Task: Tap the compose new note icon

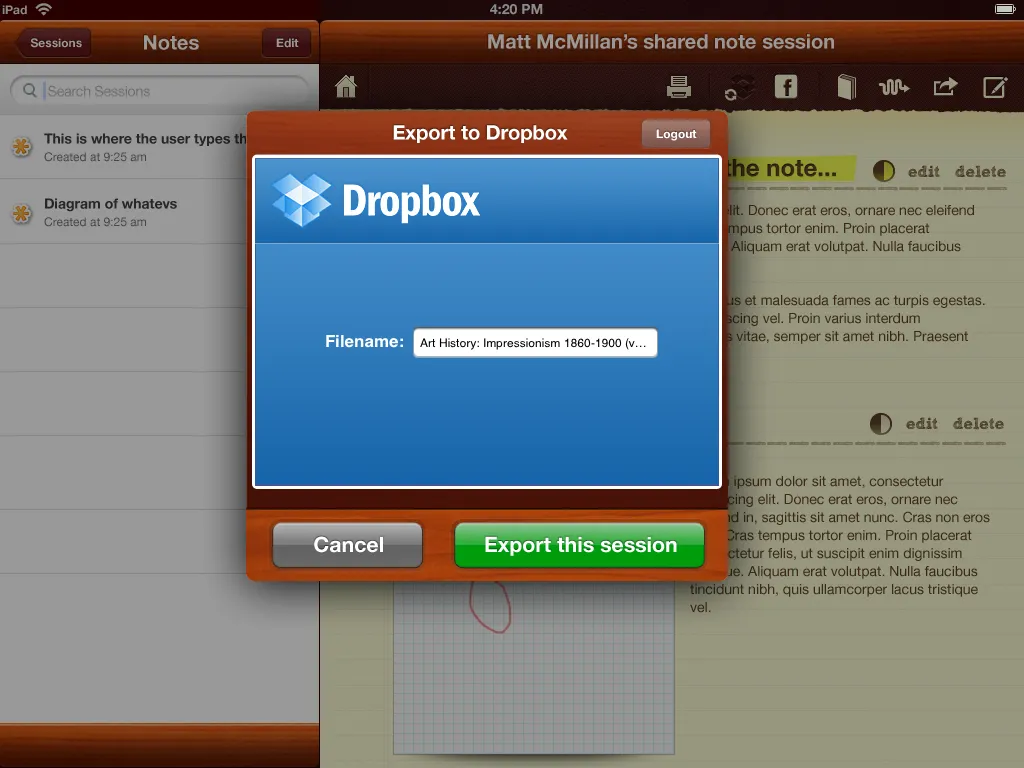Action: click(x=995, y=86)
